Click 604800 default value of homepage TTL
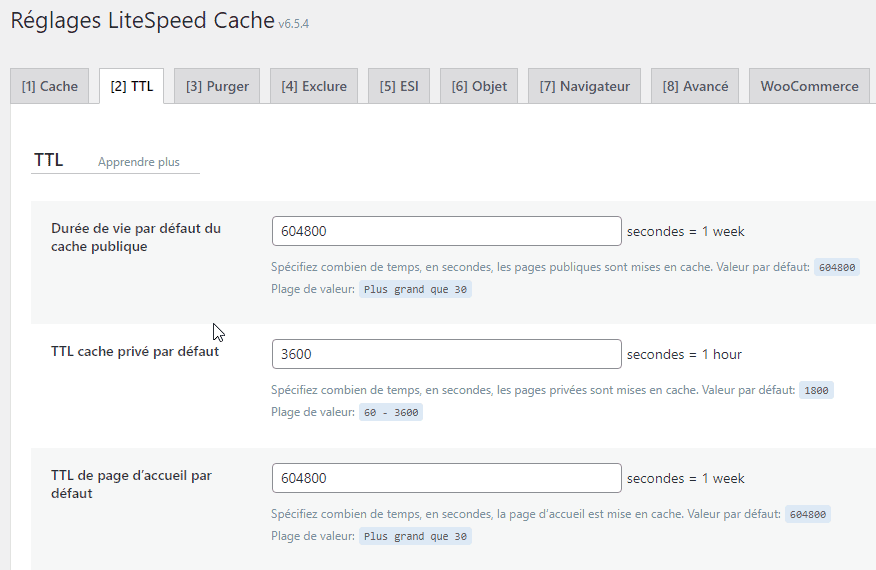Image resolution: width=876 pixels, height=570 pixels. point(807,514)
